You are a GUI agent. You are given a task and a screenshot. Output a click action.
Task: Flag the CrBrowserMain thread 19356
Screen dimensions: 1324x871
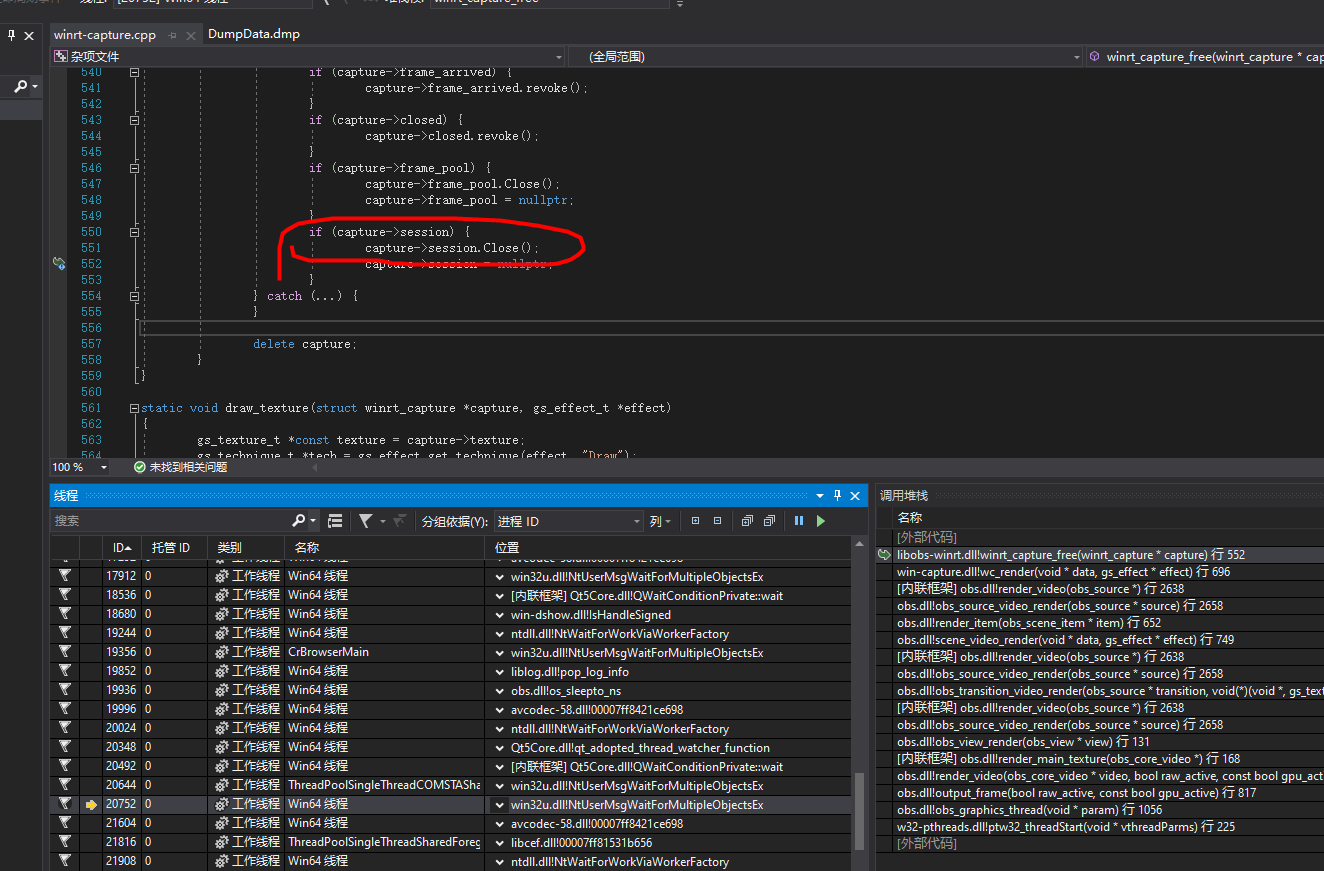tap(65, 651)
